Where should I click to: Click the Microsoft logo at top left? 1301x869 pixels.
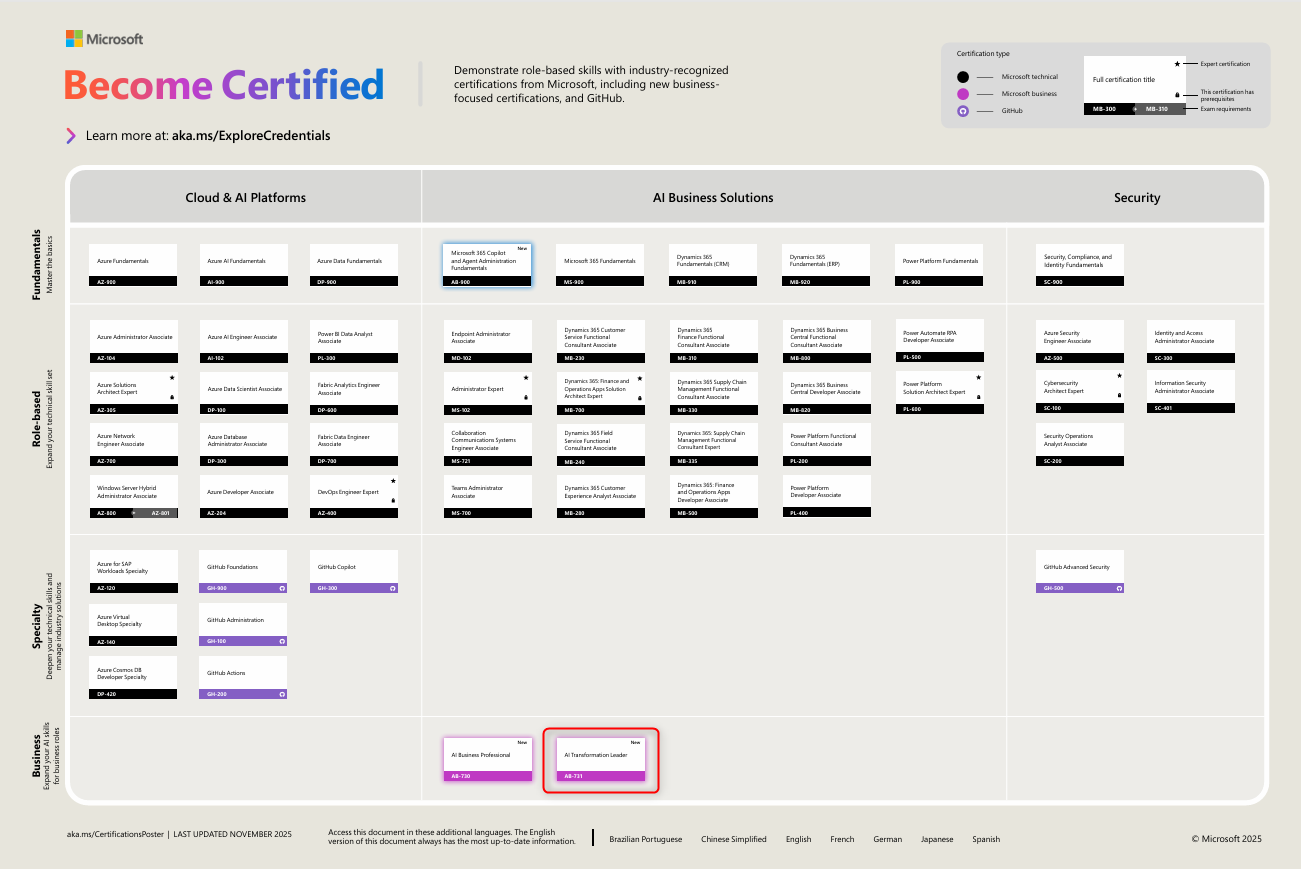pos(105,39)
